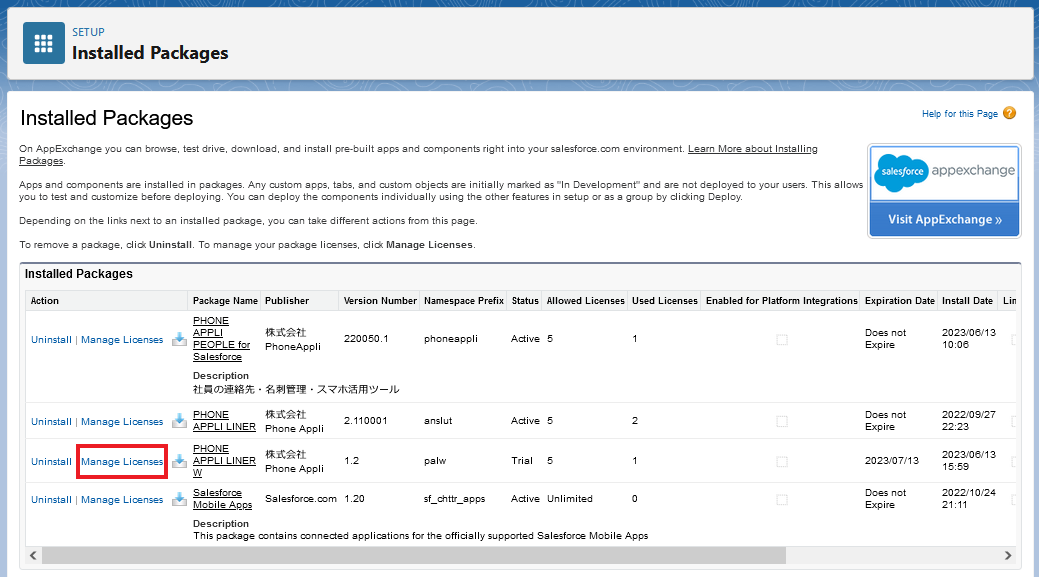Toggle Platform Integrations checkbox for anslut row
This screenshot has width=1039, height=577.
point(782,421)
